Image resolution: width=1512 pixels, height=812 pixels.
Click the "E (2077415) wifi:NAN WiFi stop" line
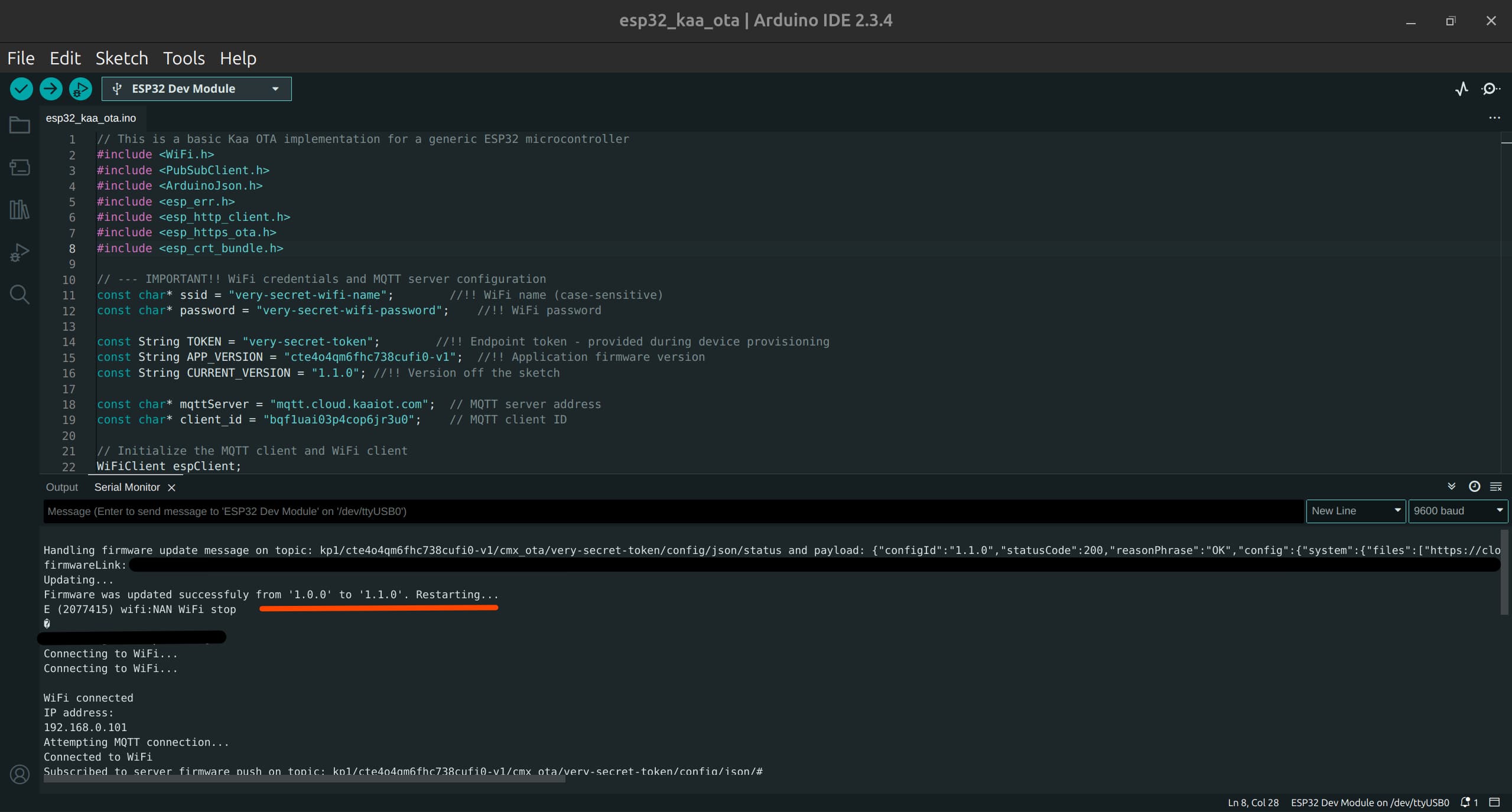(x=139, y=609)
